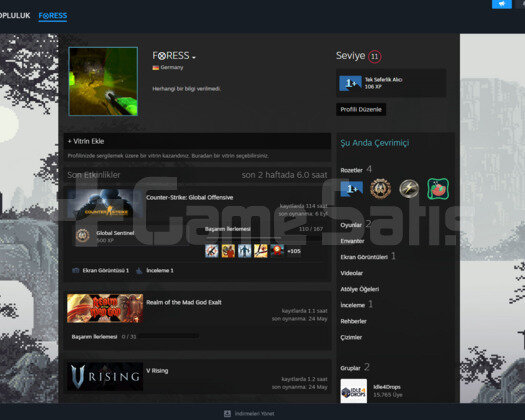Open the Counter-Strike: Global Offensive title
Viewport: 525px width, 420px height.
point(190,197)
